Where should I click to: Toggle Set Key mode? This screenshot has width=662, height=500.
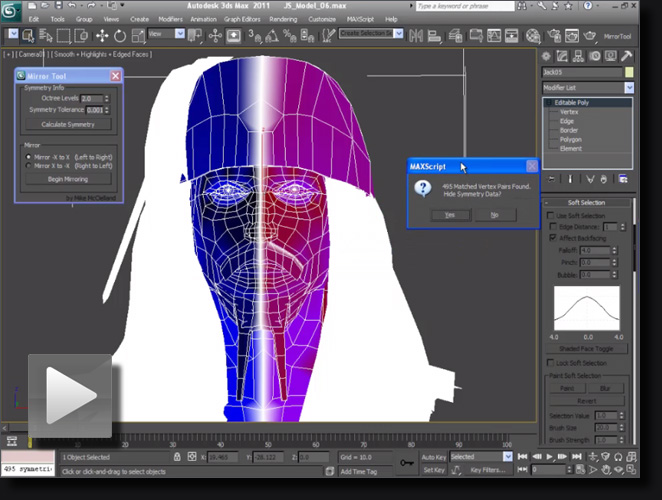[434, 470]
